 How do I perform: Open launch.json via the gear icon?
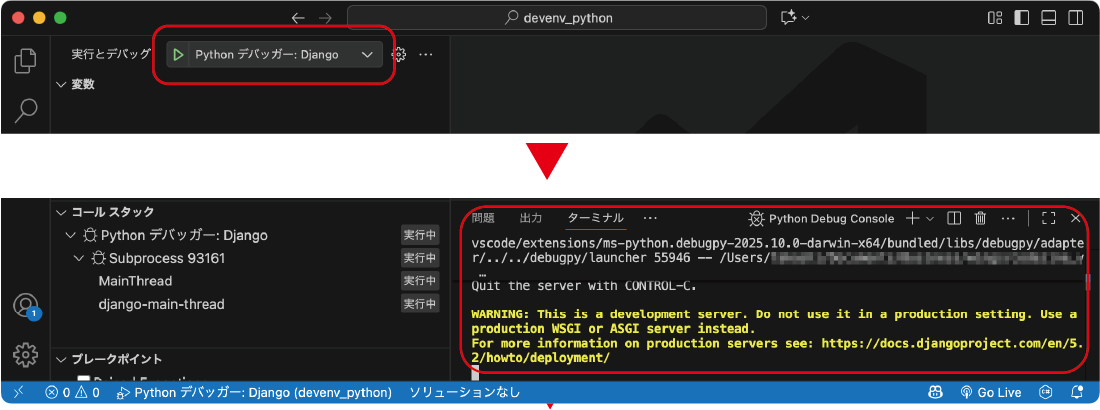click(x=399, y=54)
